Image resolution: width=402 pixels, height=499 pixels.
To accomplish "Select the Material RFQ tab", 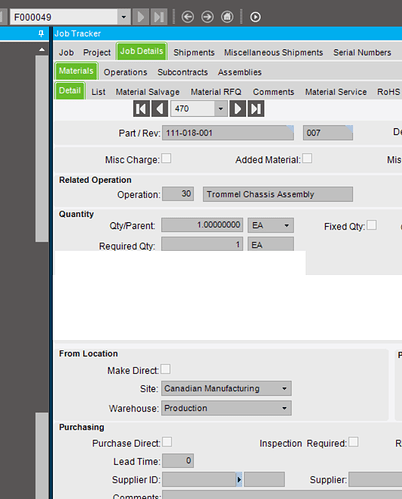I will coord(216,92).
